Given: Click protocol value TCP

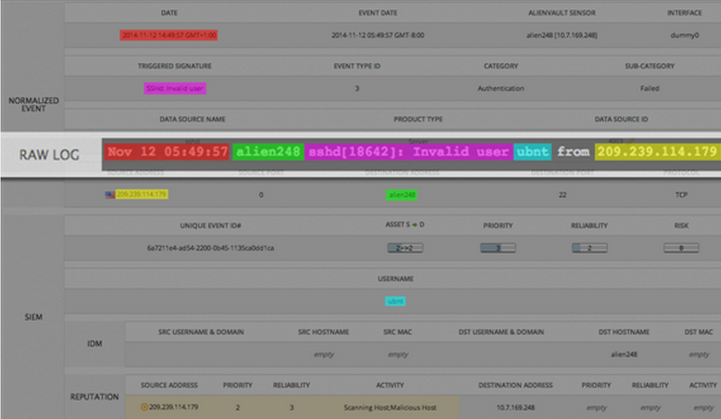Looking at the screenshot, I should pyautogui.click(x=681, y=195).
